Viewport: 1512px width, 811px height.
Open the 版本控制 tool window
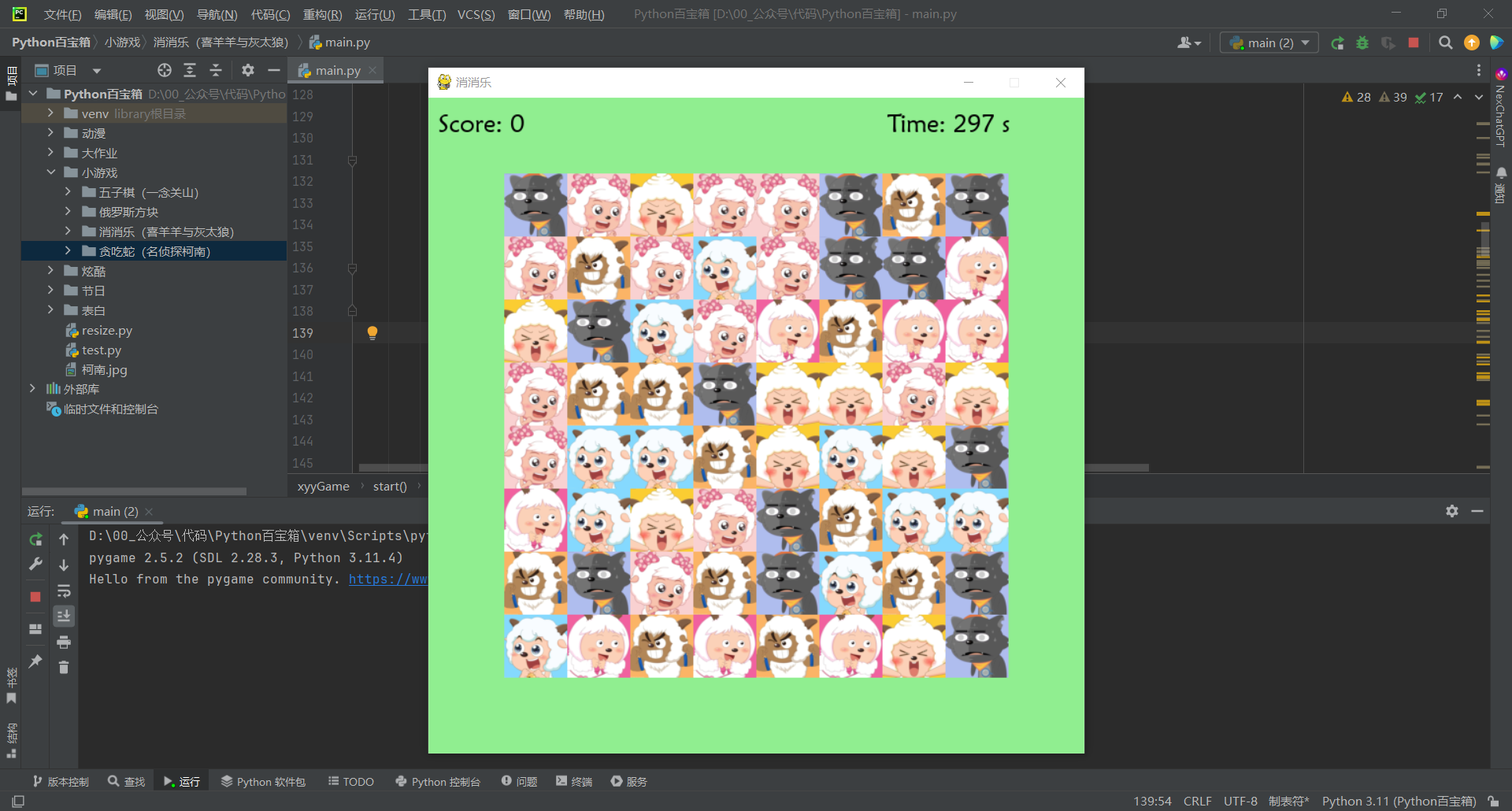coord(61,781)
